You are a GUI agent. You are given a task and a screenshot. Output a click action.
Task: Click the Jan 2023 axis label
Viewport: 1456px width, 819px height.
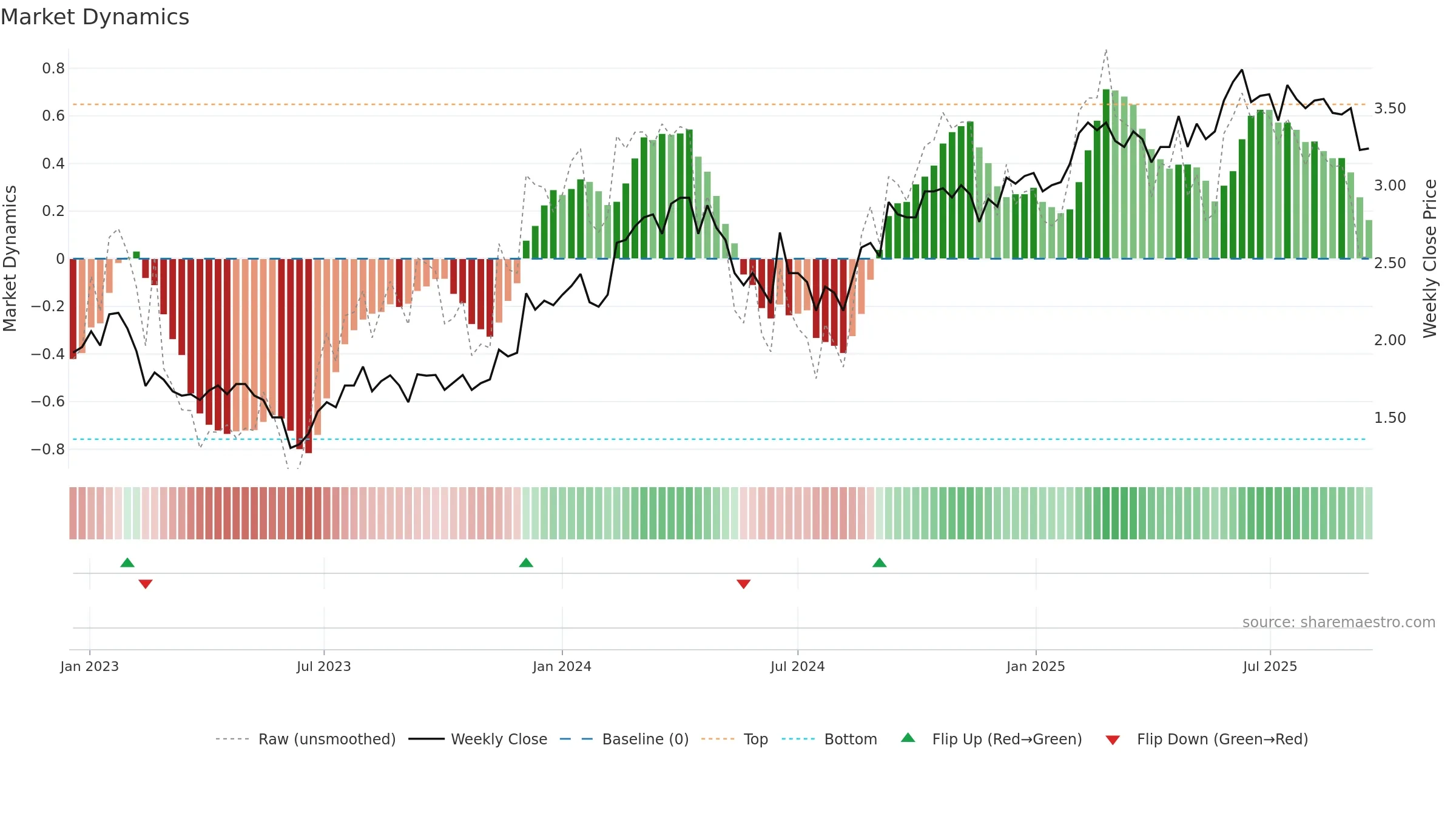click(x=90, y=666)
